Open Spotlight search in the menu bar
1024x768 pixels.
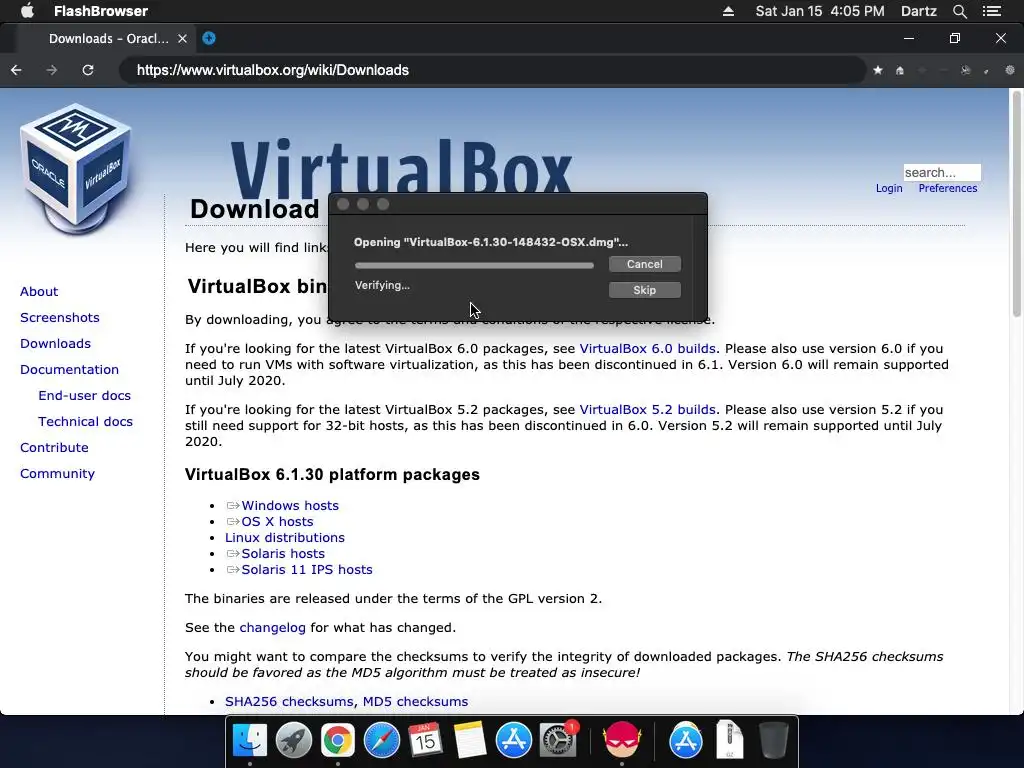(959, 11)
